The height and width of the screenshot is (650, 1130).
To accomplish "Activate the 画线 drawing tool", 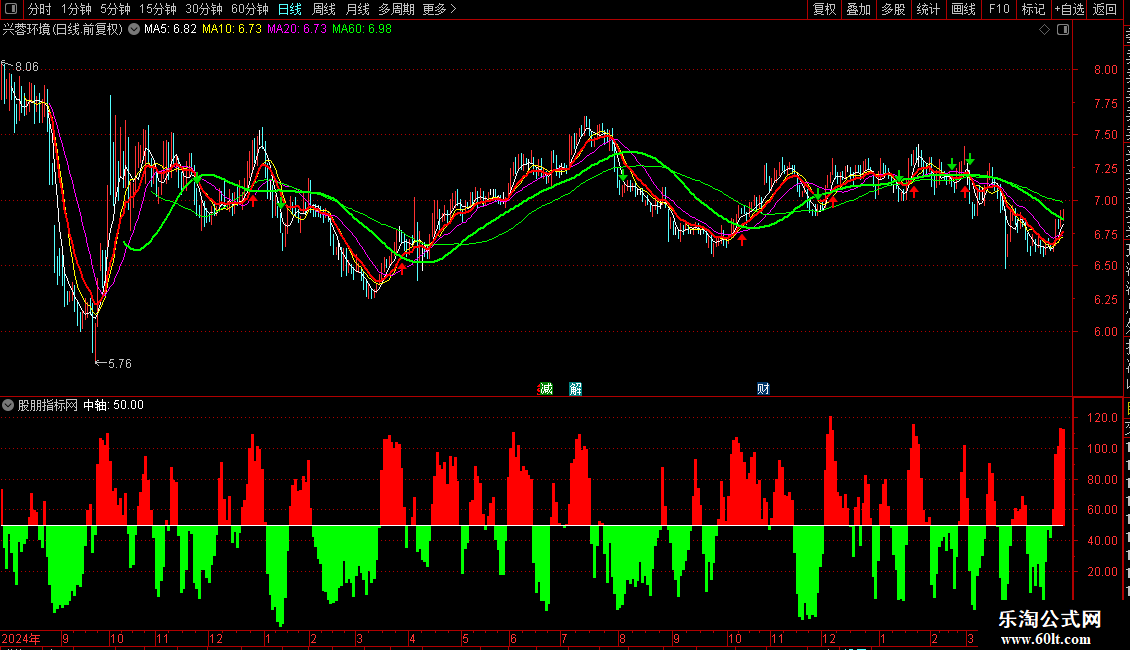I will 963,9.
